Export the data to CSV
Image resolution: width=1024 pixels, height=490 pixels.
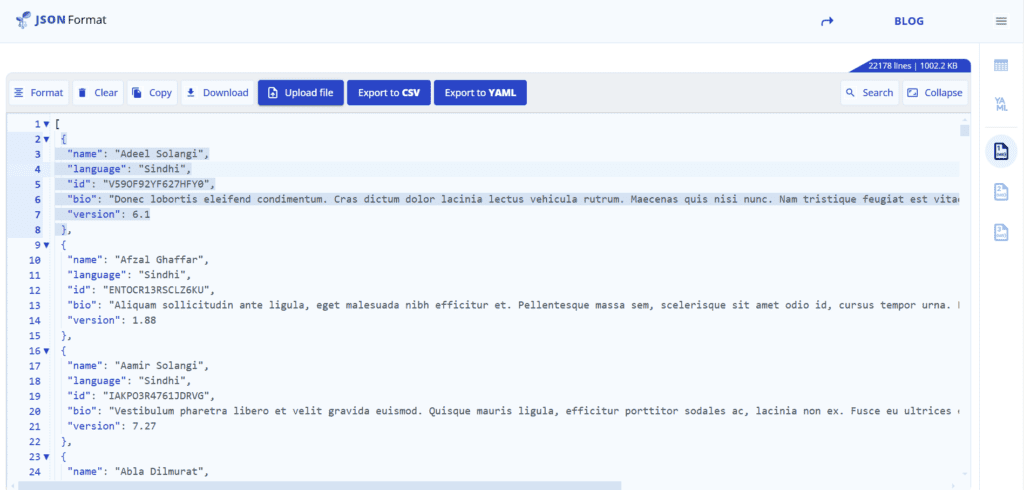389,93
